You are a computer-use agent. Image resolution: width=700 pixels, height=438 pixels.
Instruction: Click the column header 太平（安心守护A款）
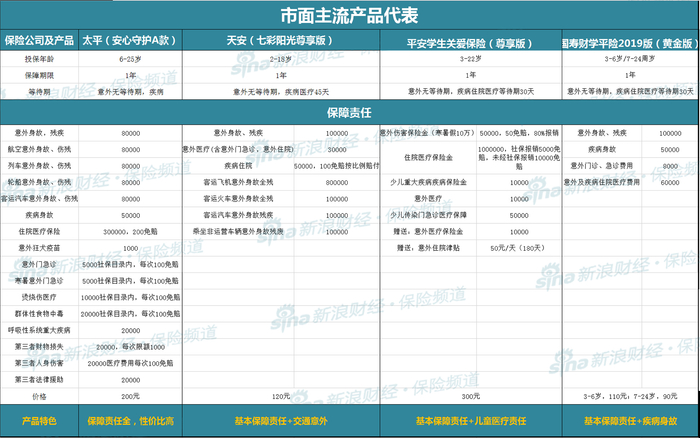[130, 41]
